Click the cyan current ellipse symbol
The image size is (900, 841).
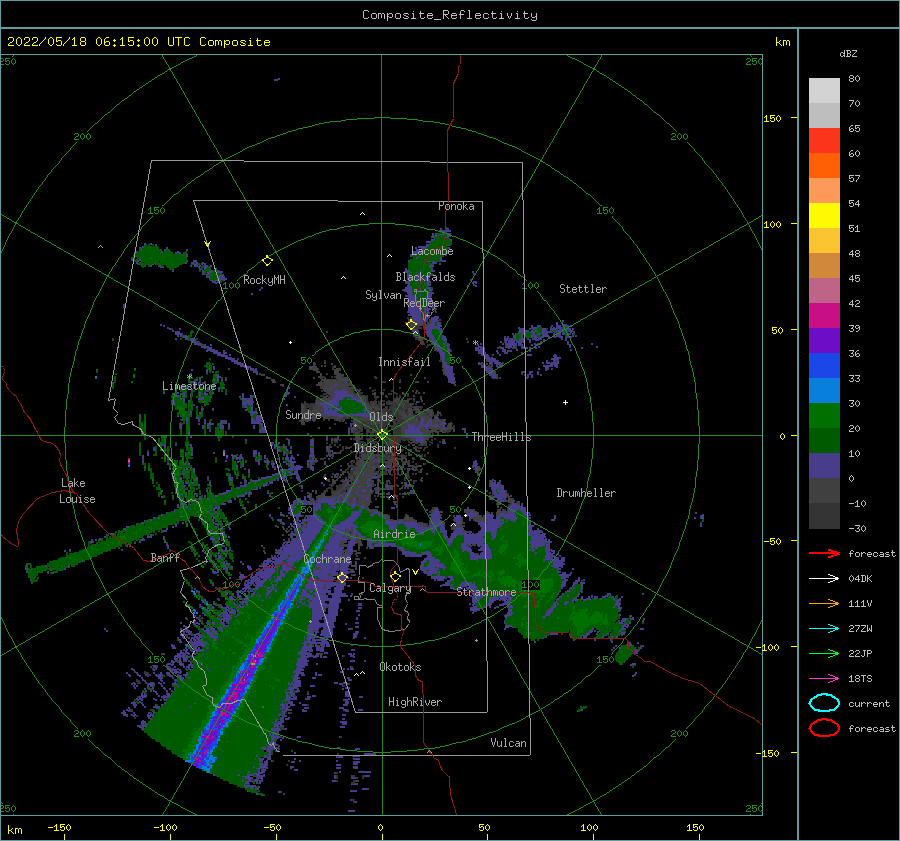click(x=824, y=703)
